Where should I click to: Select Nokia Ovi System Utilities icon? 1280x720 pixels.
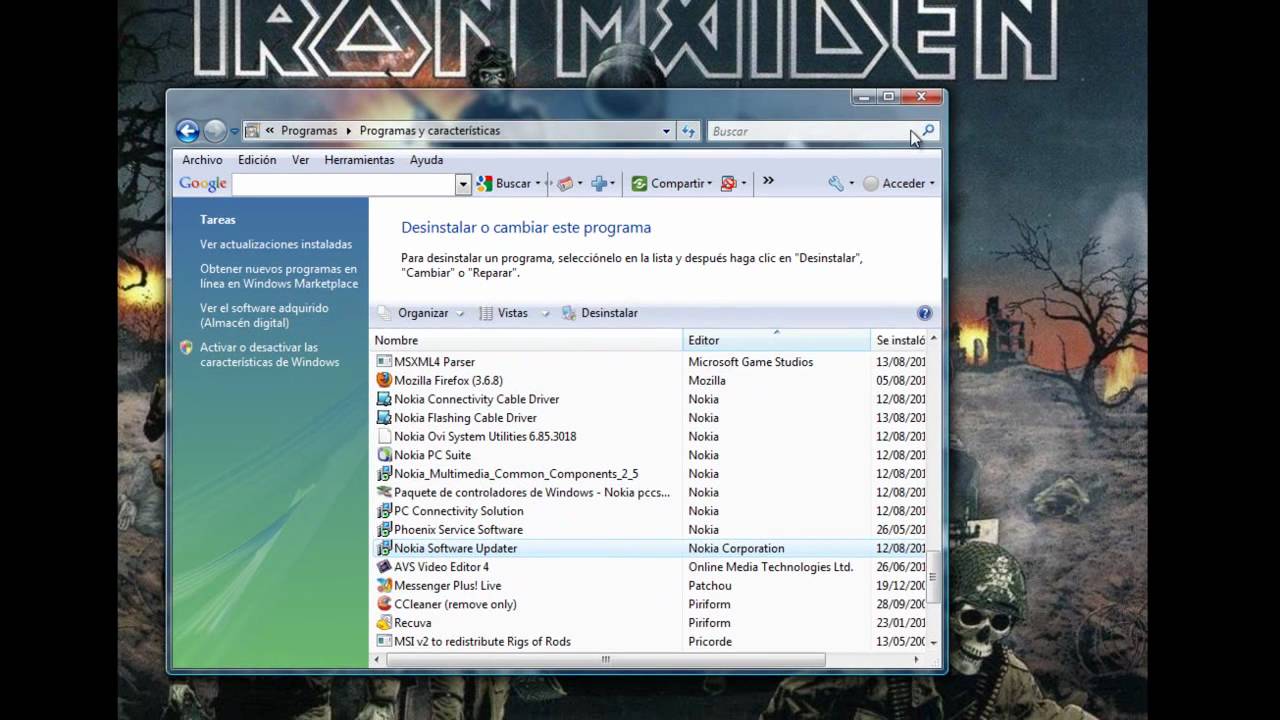[x=384, y=436]
